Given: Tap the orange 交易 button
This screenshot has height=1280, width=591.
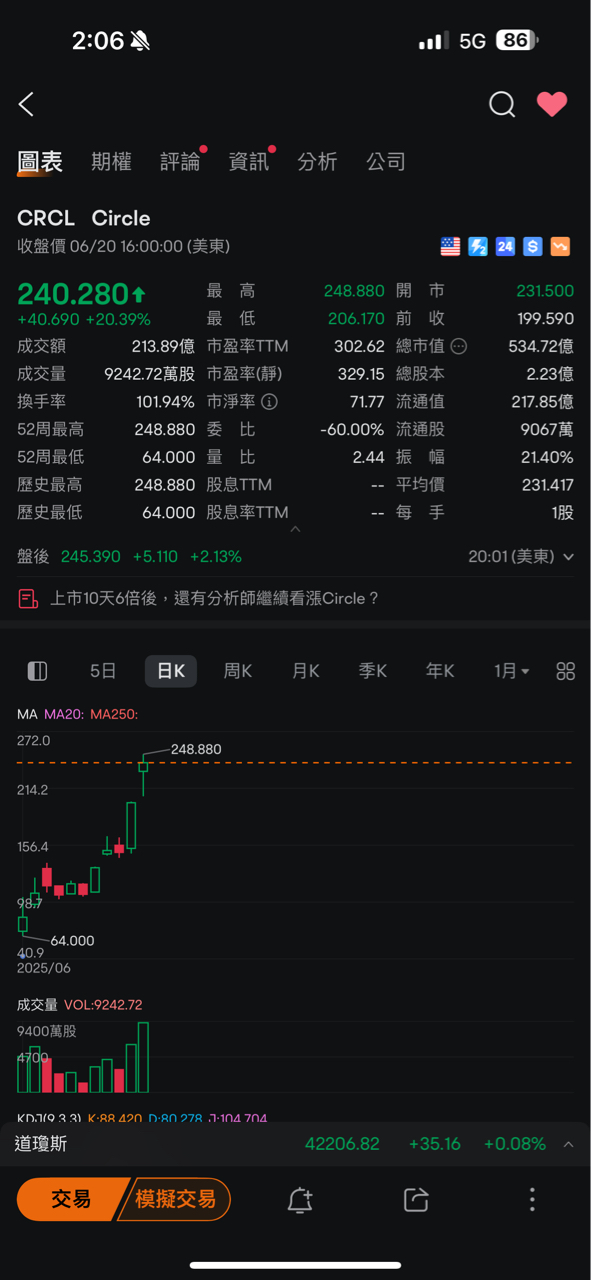Looking at the screenshot, I should (x=72, y=1199).
